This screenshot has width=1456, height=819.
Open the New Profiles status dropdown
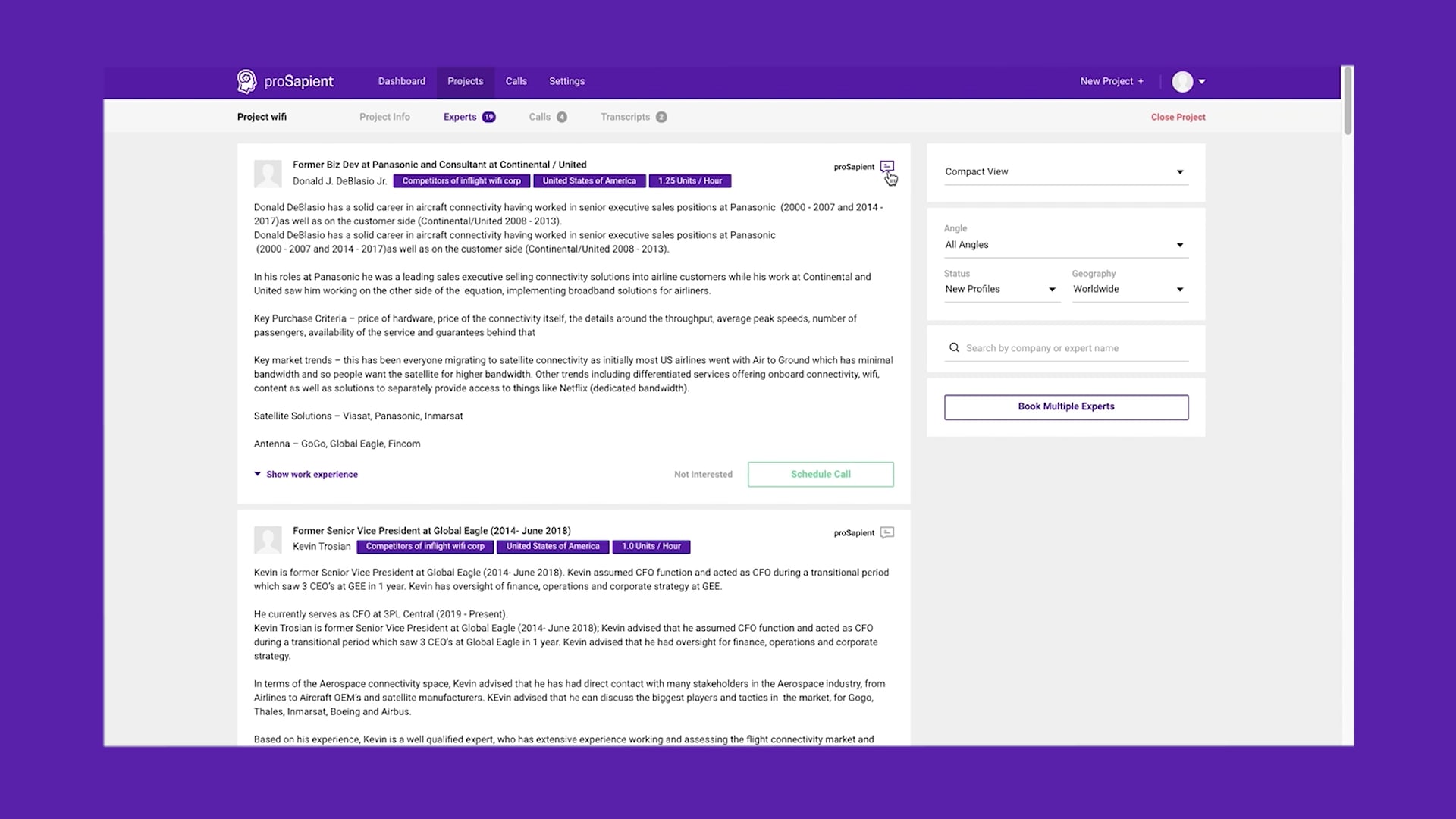point(1000,289)
